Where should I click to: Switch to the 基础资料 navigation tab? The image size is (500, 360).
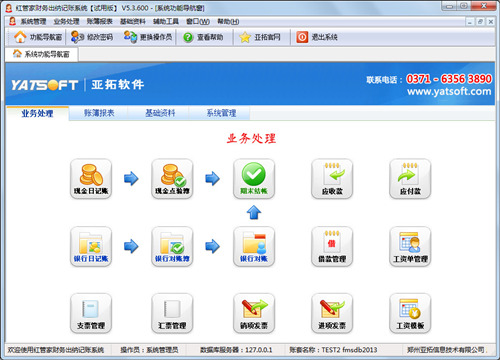[x=160, y=113]
